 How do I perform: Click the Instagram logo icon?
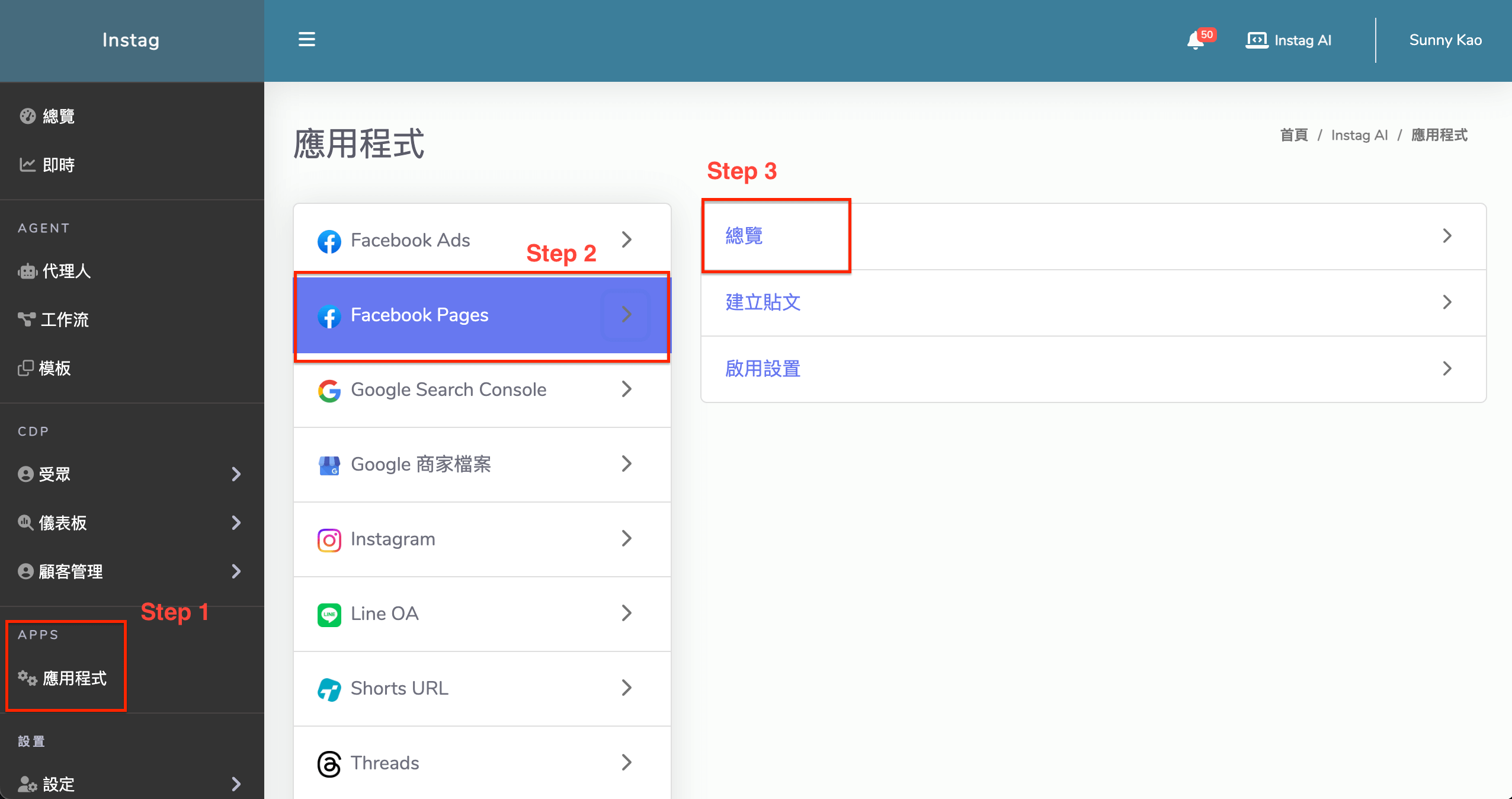[x=329, y=539]
